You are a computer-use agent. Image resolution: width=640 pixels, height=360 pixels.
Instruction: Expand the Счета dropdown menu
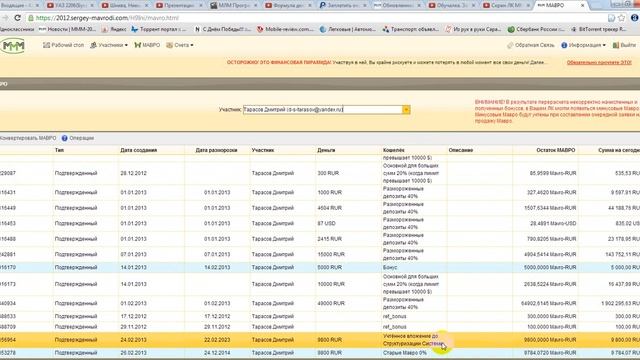(180, 45)
